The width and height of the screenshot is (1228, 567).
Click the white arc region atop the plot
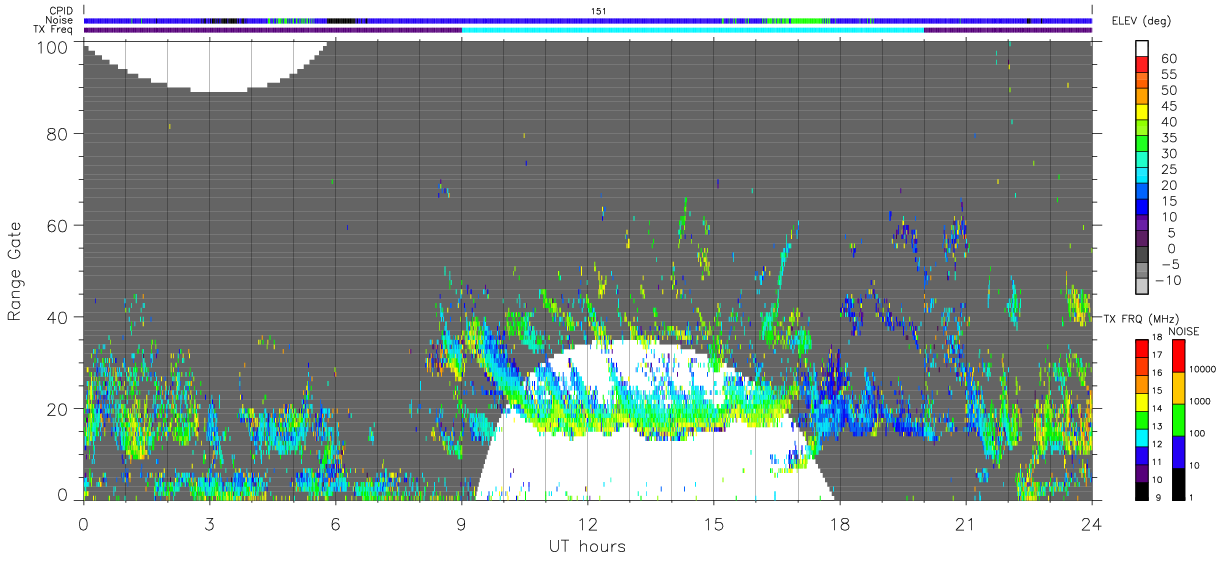[207, 66]
